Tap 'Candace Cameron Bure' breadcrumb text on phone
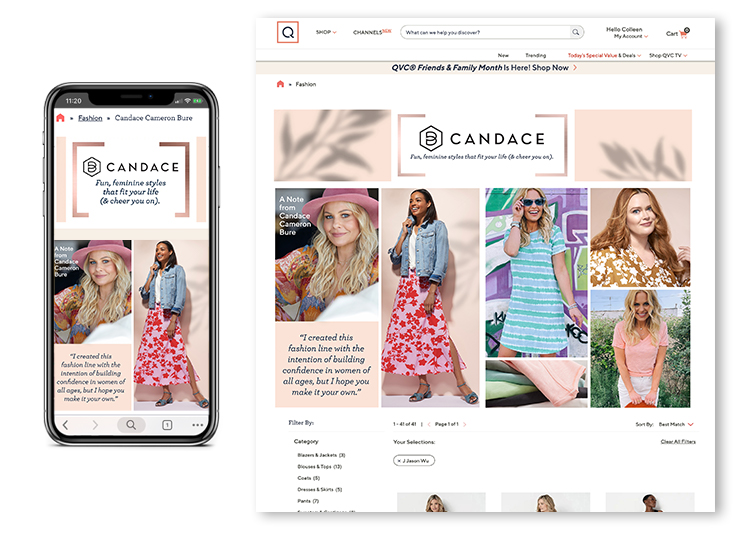 (153, 118)
